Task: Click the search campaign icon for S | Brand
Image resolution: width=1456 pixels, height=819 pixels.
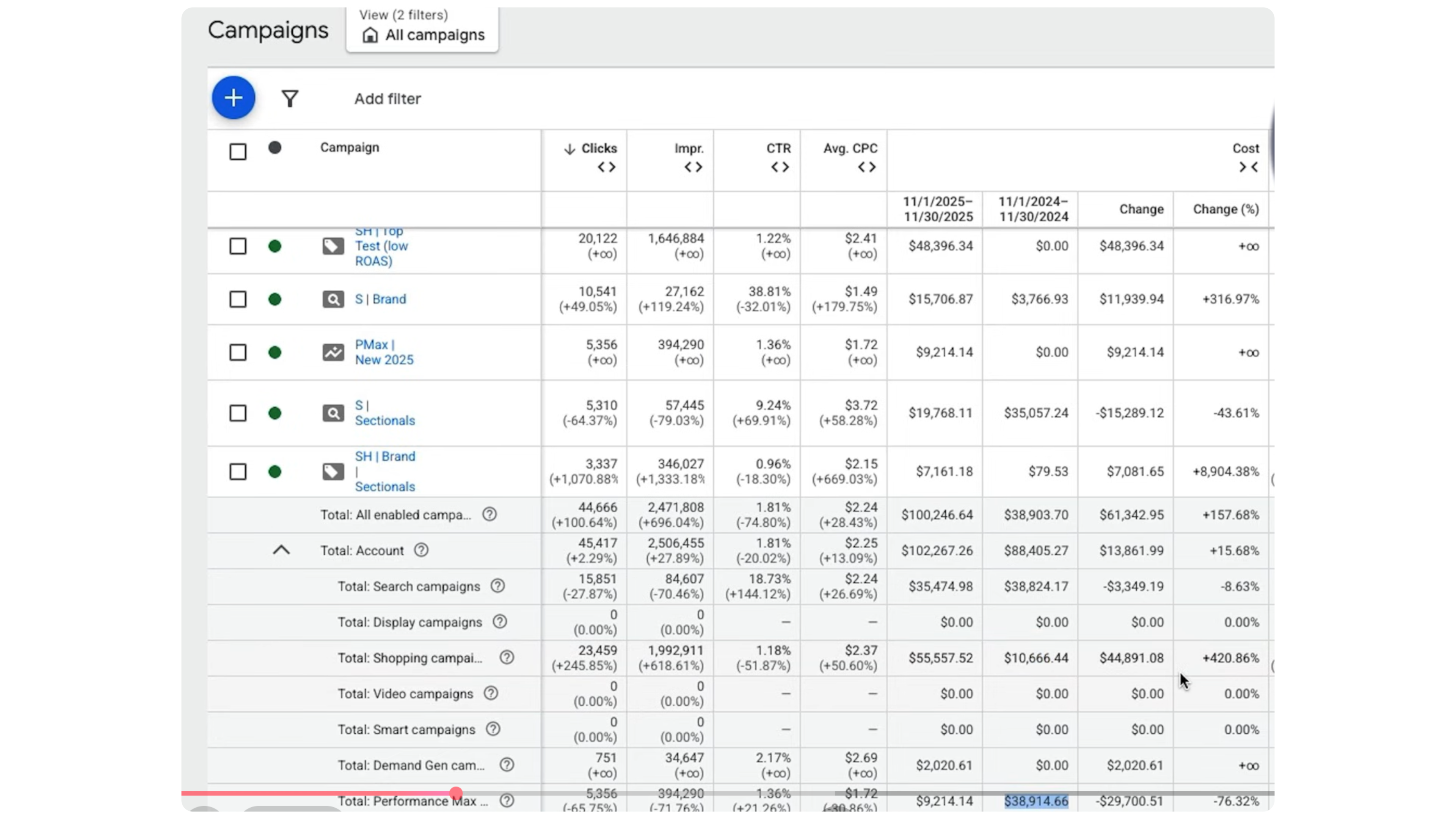Action: pyautogui.click(x=333, y=299)
